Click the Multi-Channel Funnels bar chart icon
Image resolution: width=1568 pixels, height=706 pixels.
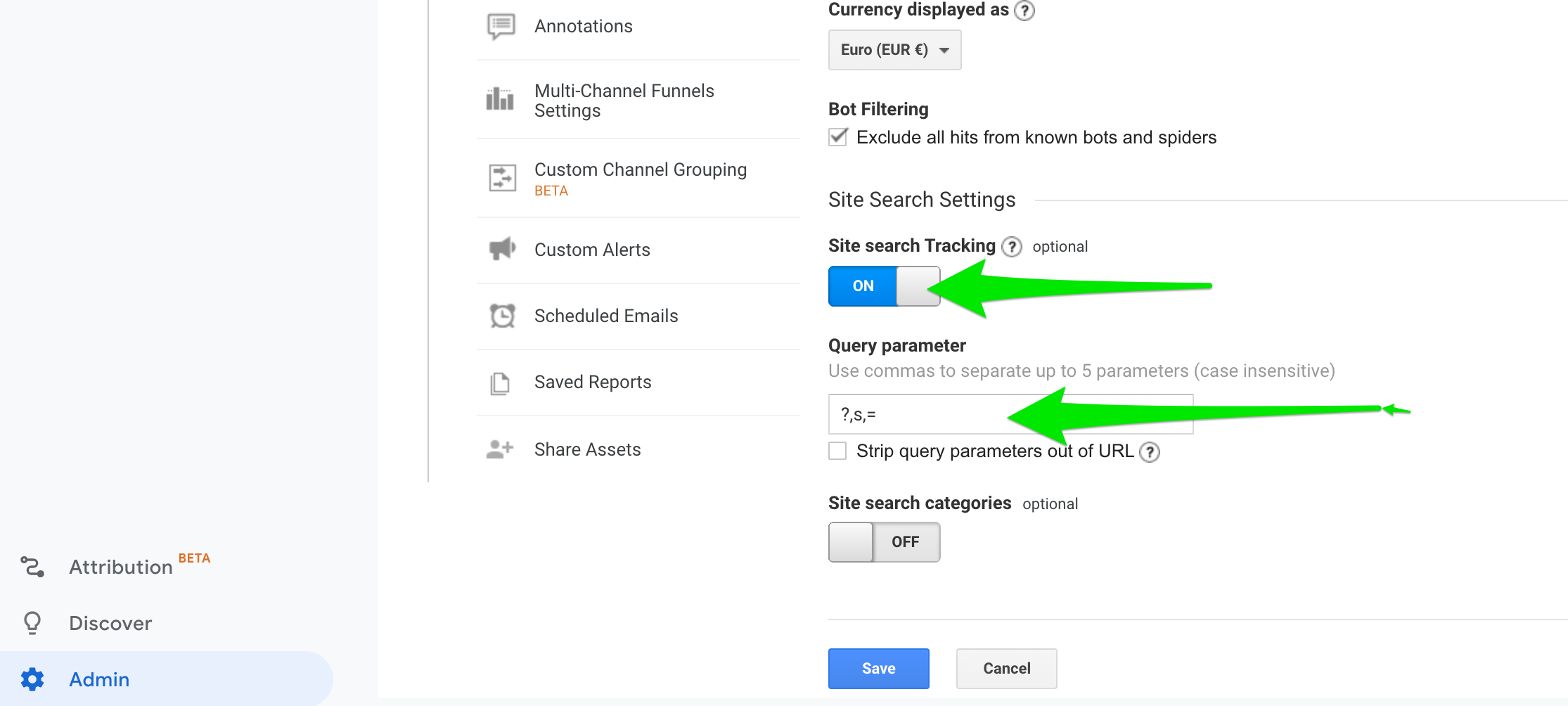pyautogui.click(x=500, y=99)
